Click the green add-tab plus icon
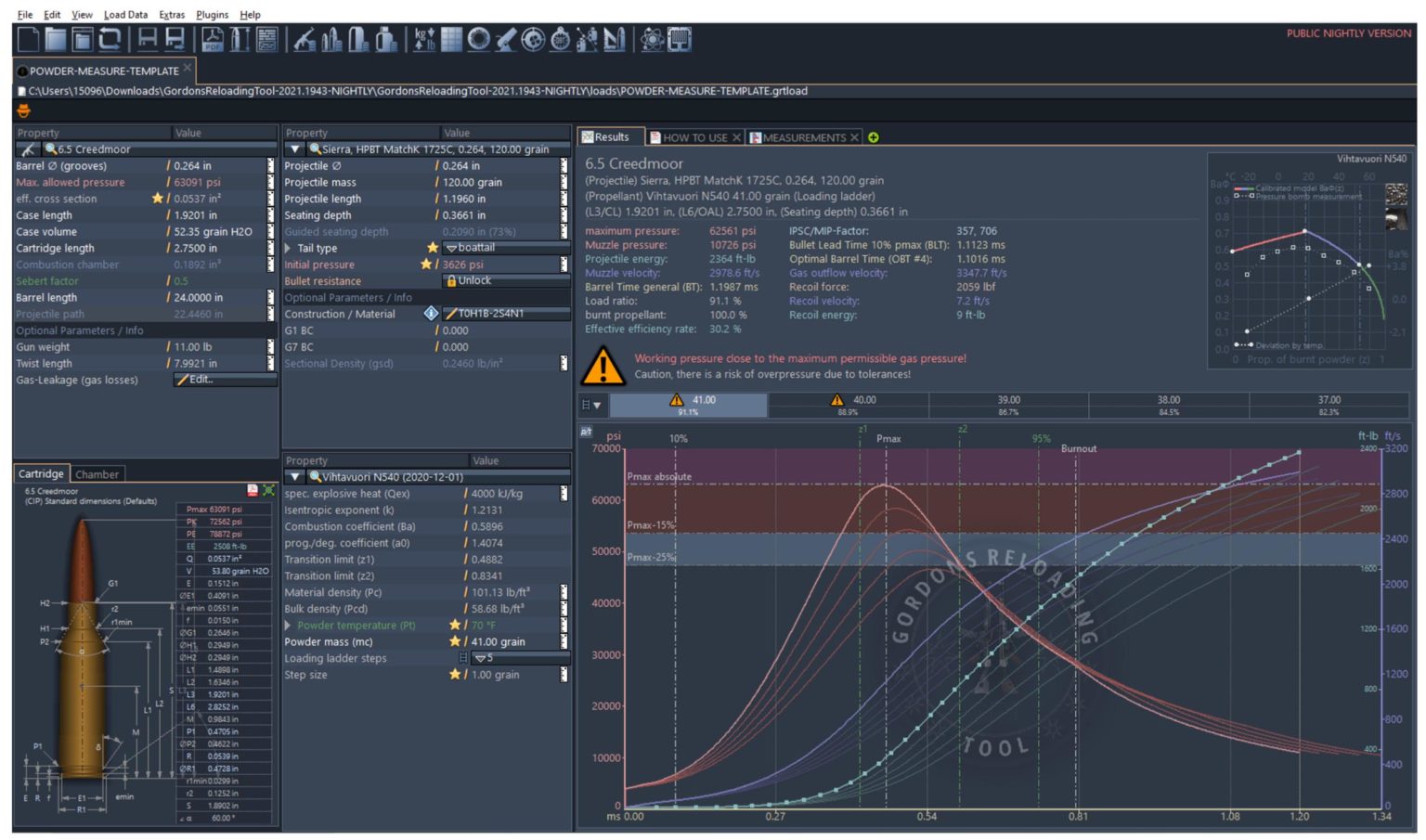This screenshot has width=1426, height=840. pos(874,137)
